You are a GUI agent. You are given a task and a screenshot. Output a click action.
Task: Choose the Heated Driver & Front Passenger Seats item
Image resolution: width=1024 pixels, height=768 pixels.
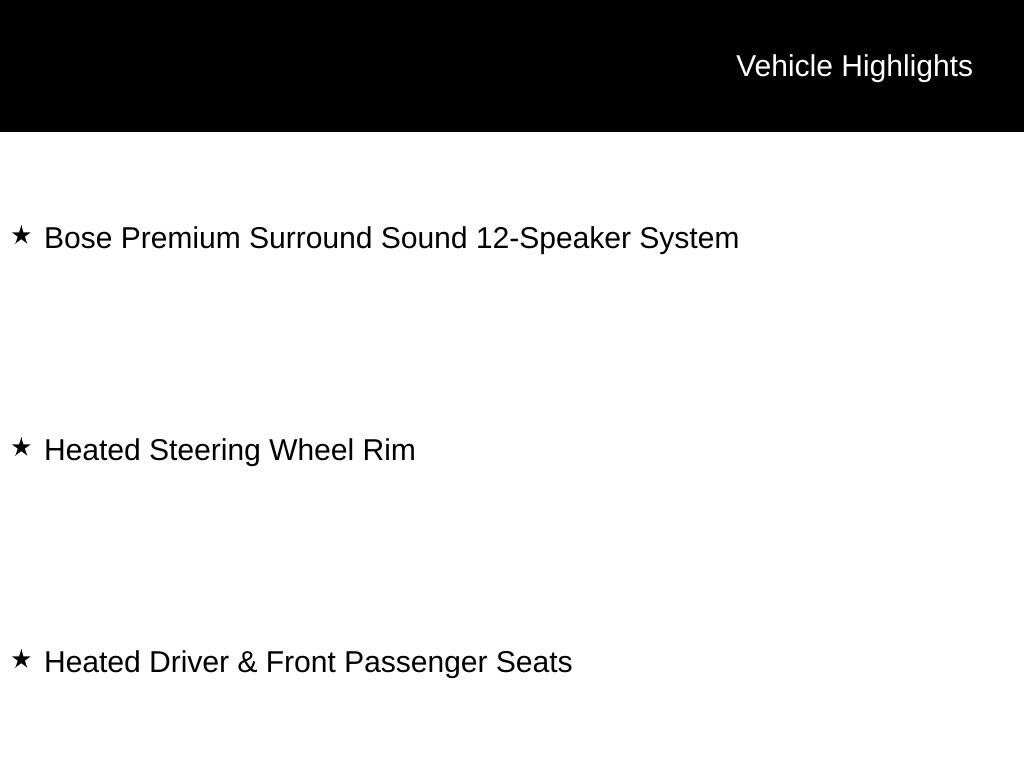coord(308,662)
